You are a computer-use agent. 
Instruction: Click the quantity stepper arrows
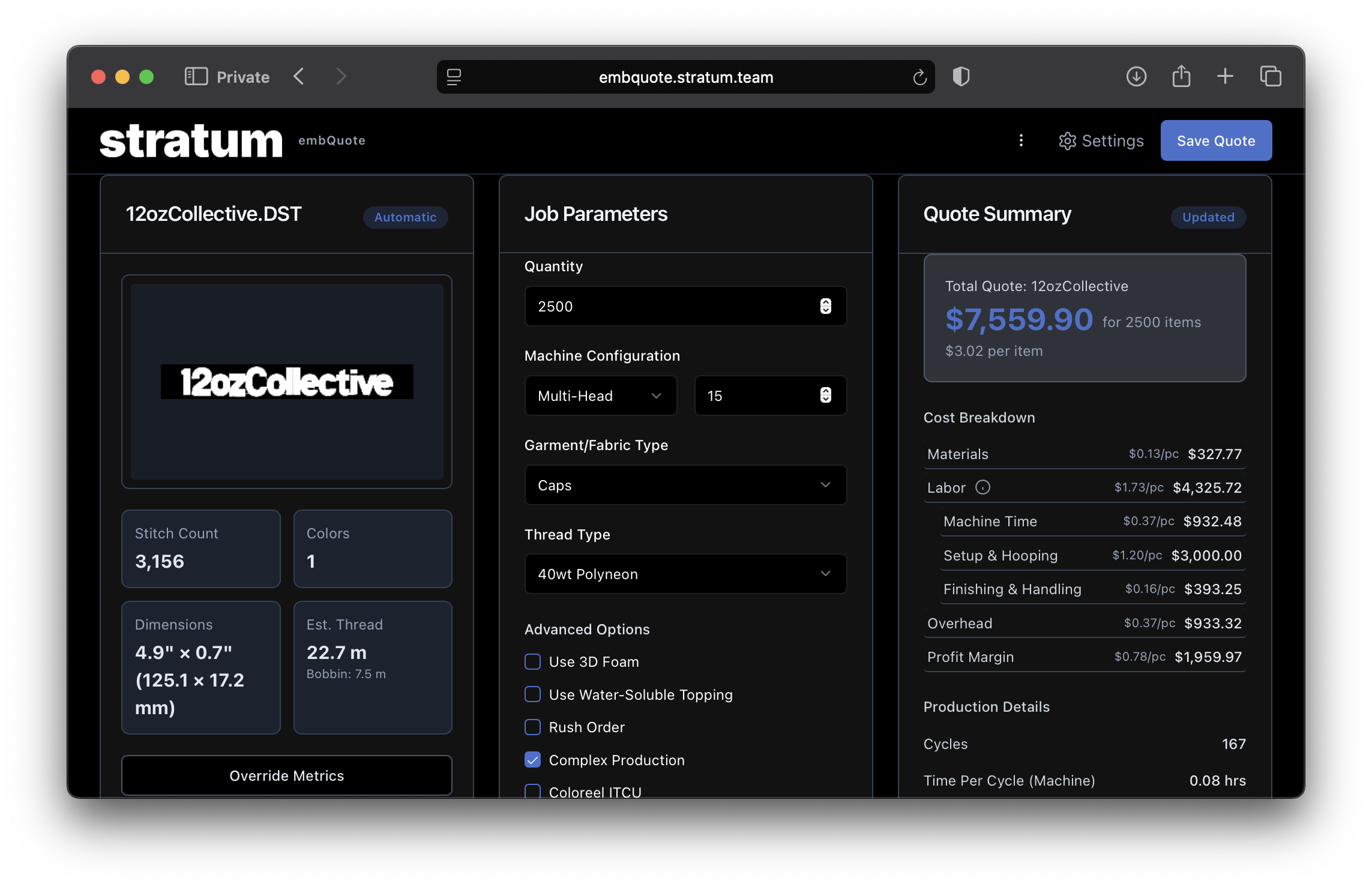826,306
